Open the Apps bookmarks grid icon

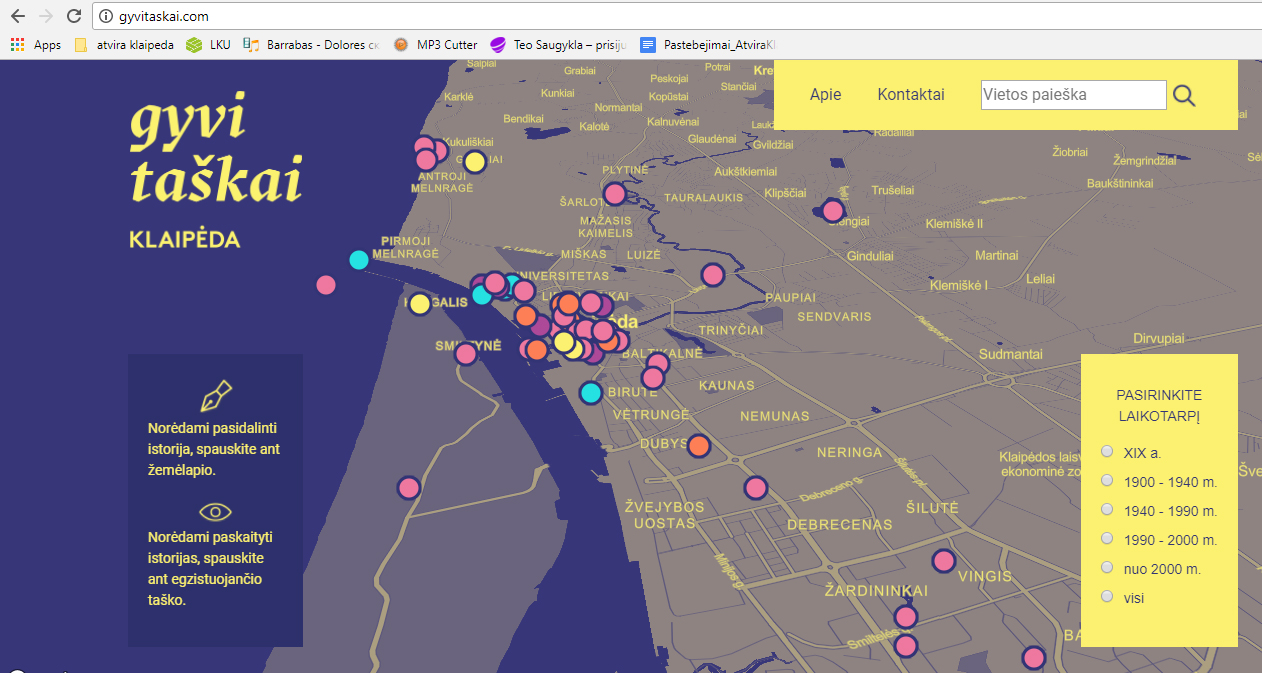coord(17,44)
